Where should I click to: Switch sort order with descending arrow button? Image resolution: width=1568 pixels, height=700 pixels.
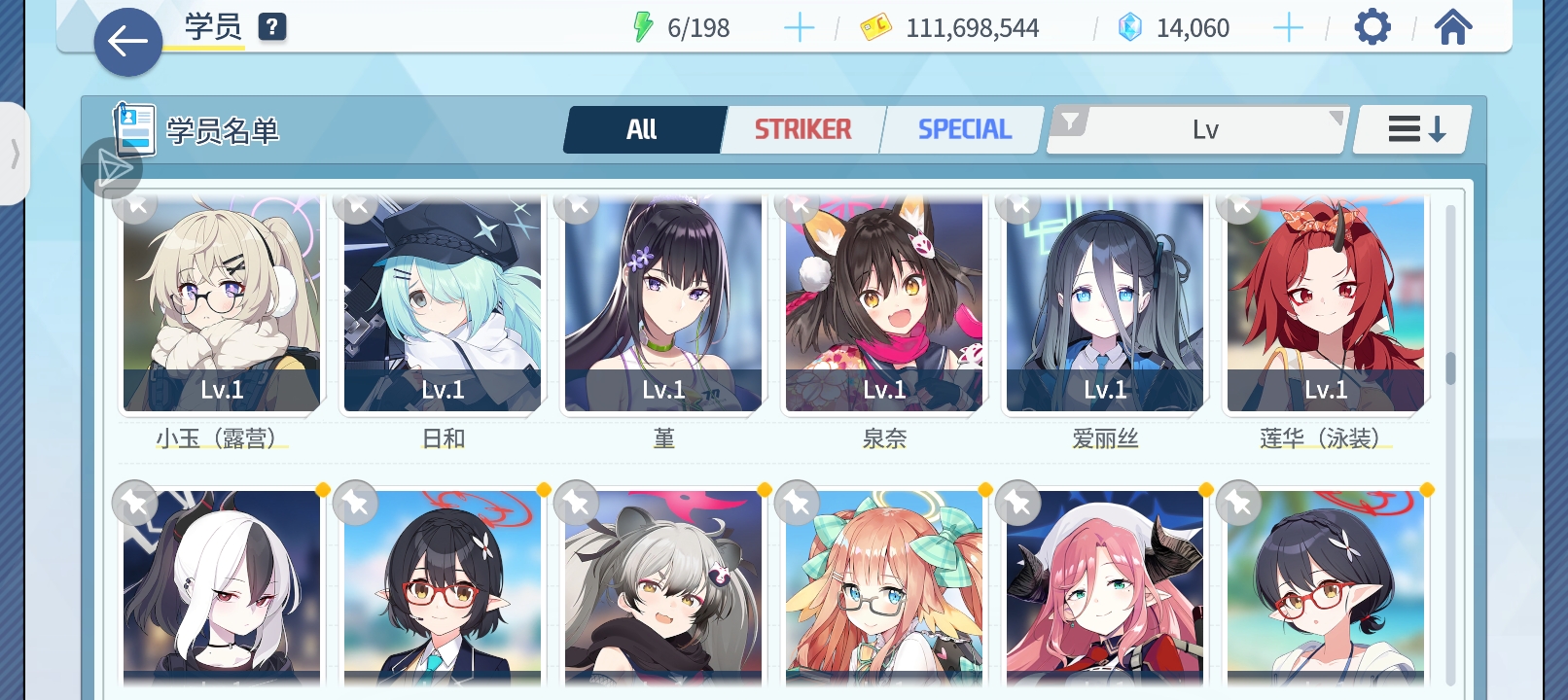(x=1413, y=129)
